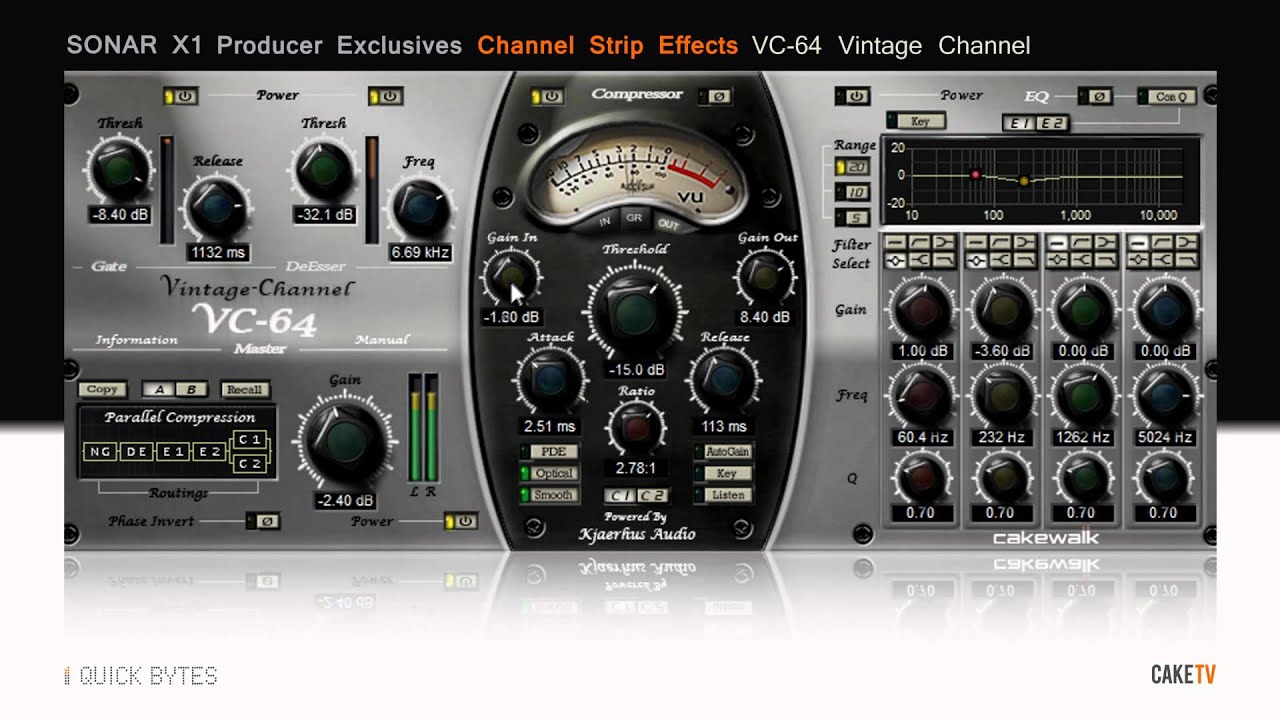Toggle the Gate power button

tap(182, 96)
